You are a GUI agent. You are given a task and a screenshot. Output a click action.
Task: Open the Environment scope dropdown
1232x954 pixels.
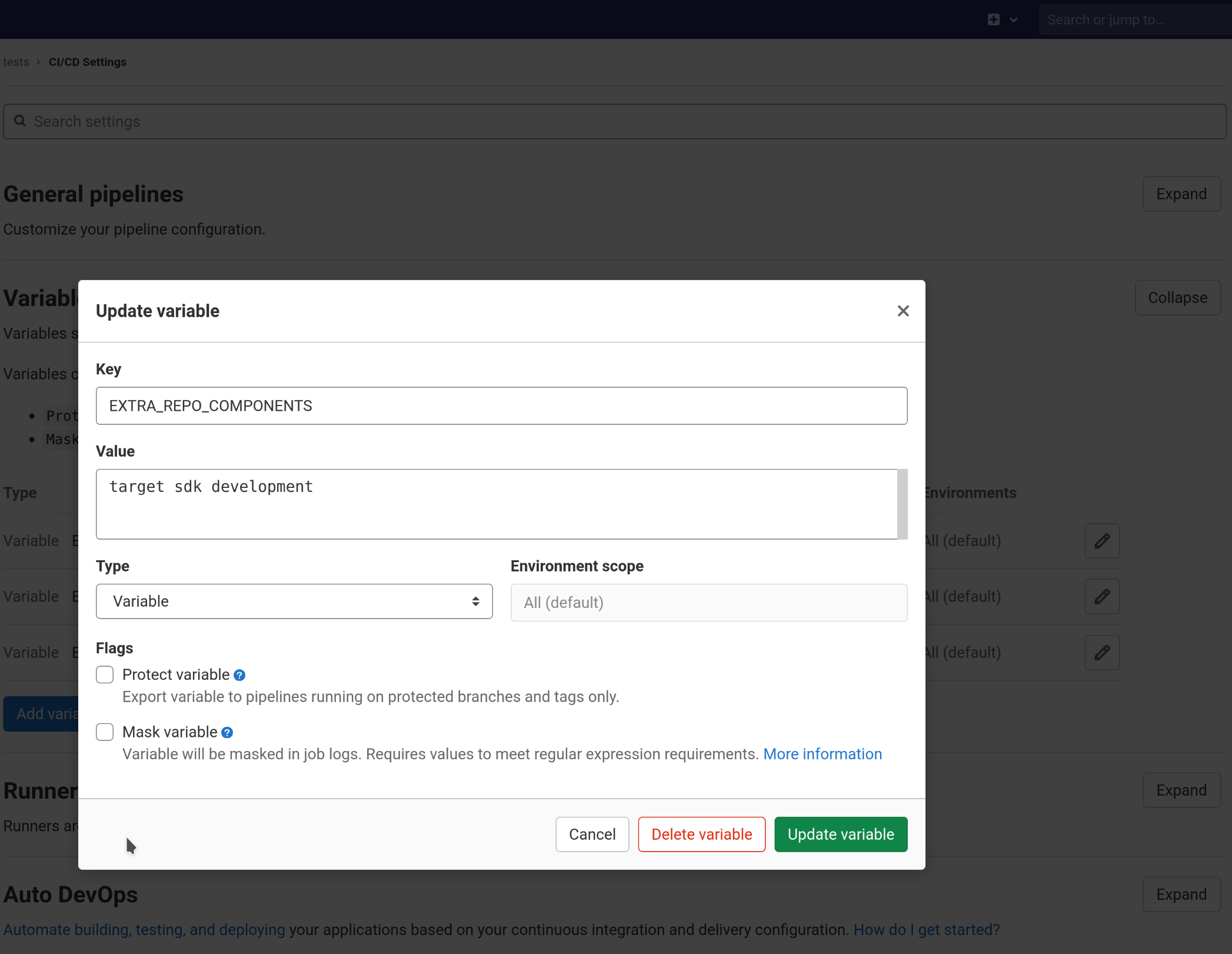[x=708, y=603]
